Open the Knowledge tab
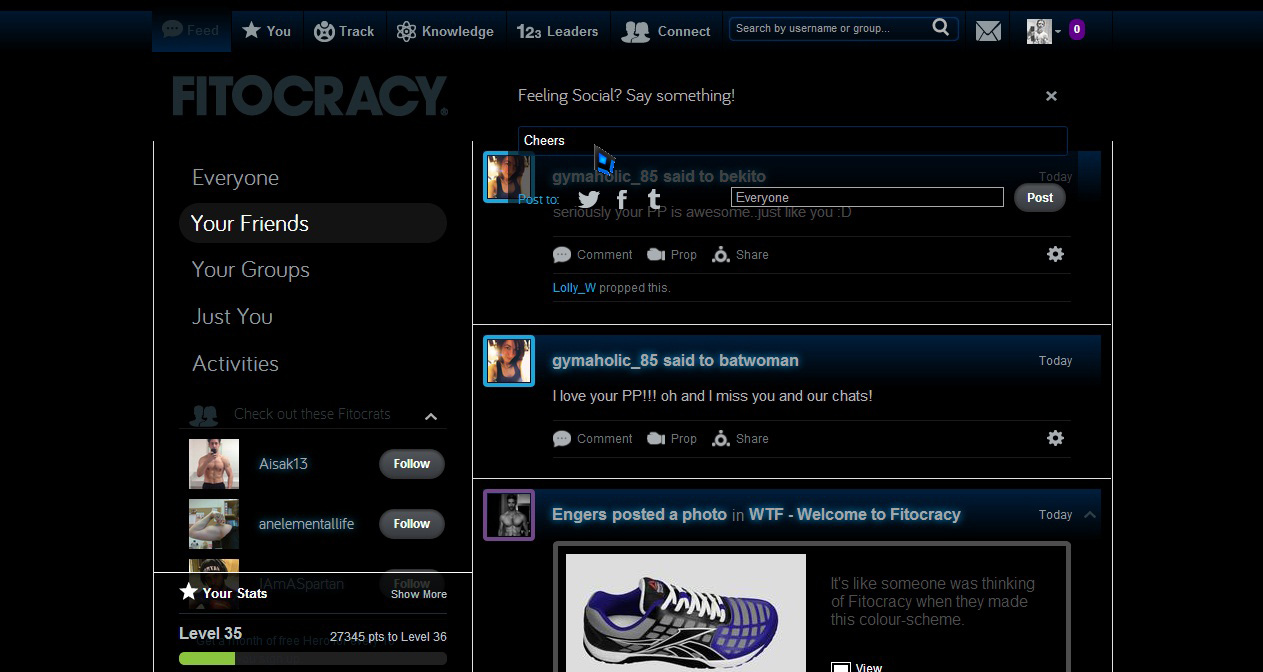 click(445, 31)
